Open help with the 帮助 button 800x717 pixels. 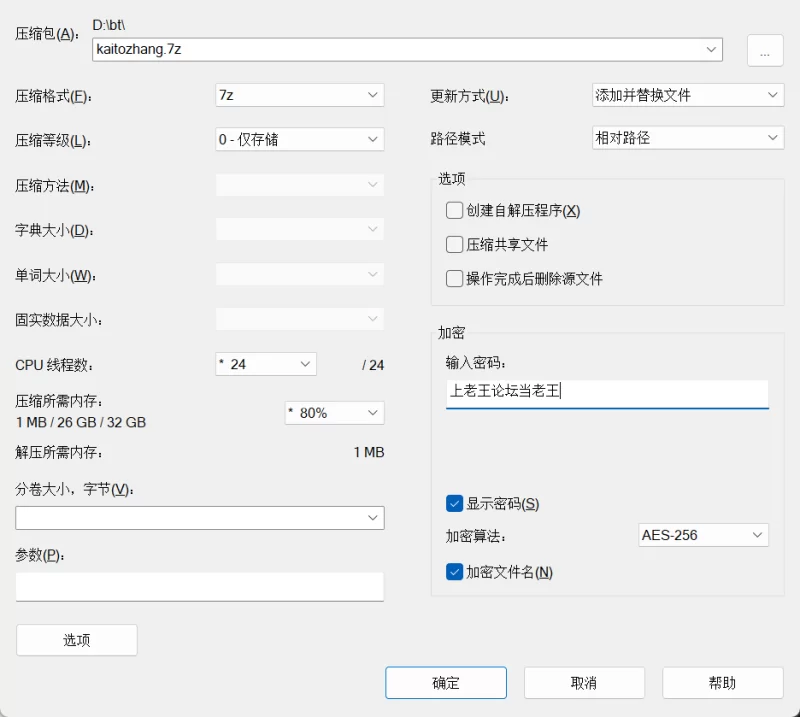point(722,683)
